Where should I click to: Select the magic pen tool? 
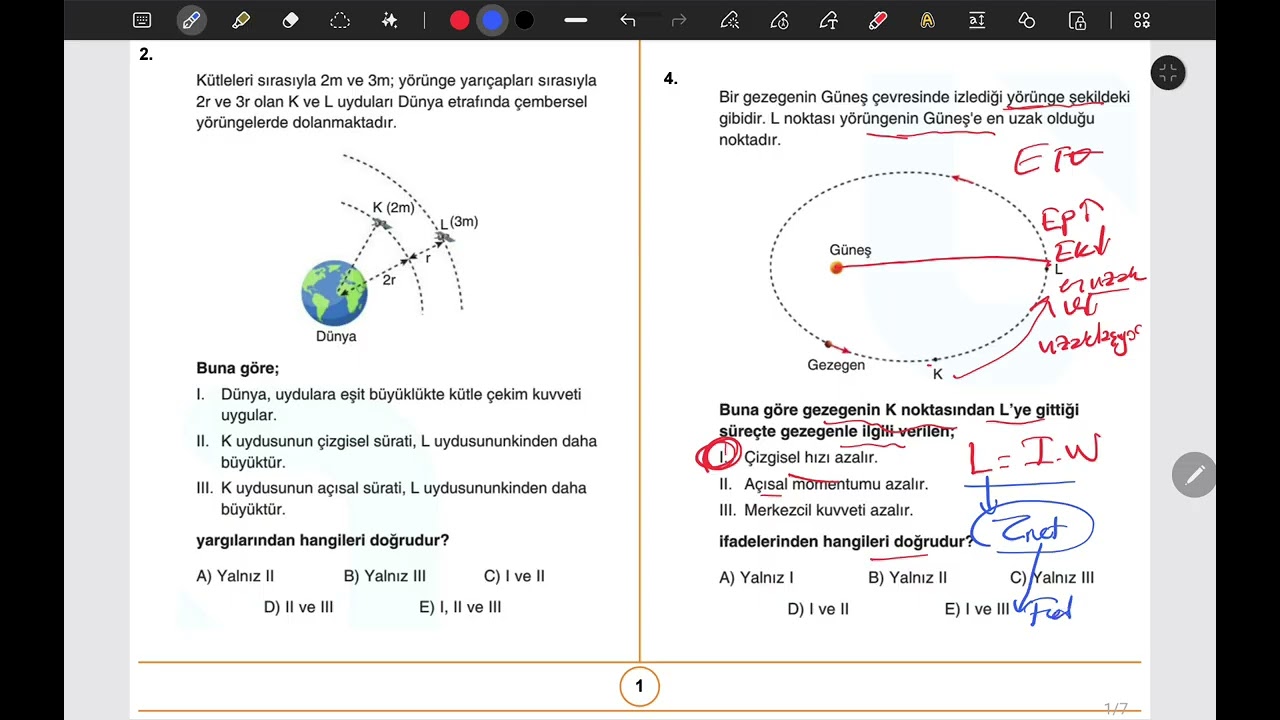pos(730,20)
